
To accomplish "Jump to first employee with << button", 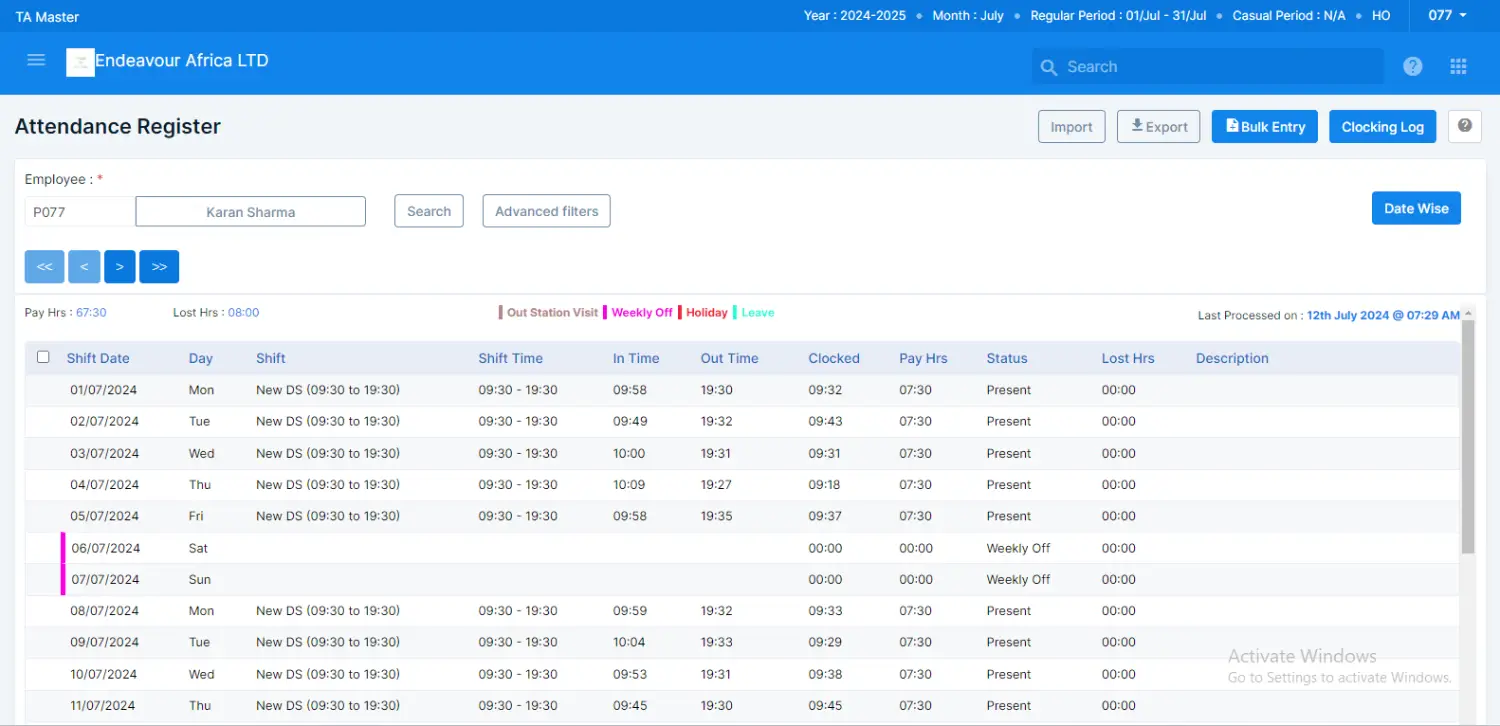I will pyautogui.click(x=45, y=267).
